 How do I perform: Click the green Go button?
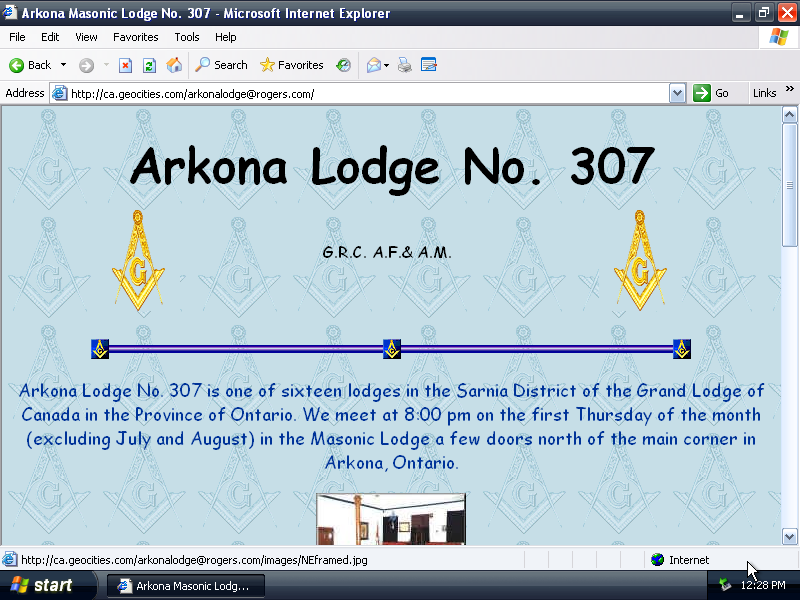pyautogui.click(x=711, y=93)
